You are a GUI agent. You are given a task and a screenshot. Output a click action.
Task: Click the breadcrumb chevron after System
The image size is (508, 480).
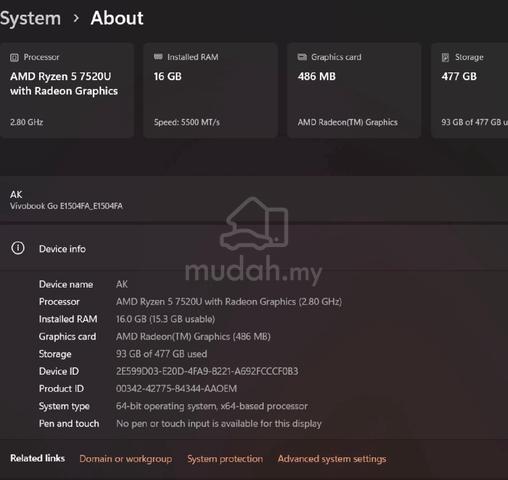76,18
